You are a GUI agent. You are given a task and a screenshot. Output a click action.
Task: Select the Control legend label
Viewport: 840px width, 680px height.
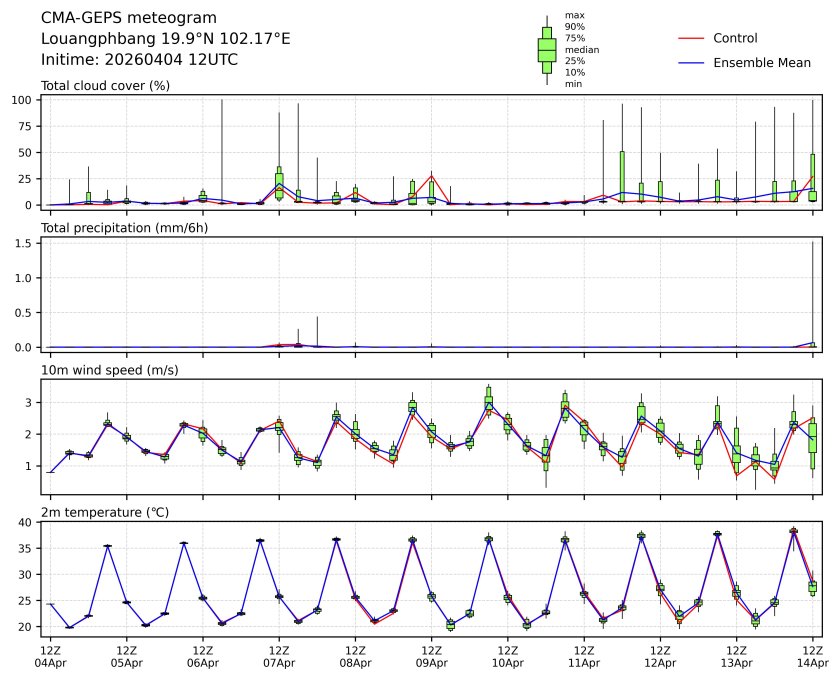735,38
